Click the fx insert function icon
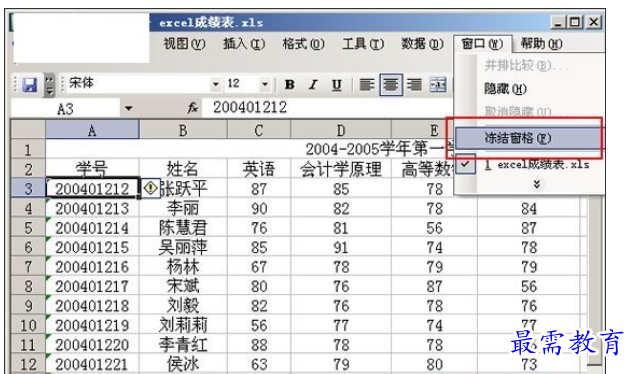Screen dimensions: 632x374 [x=193, y=108]
